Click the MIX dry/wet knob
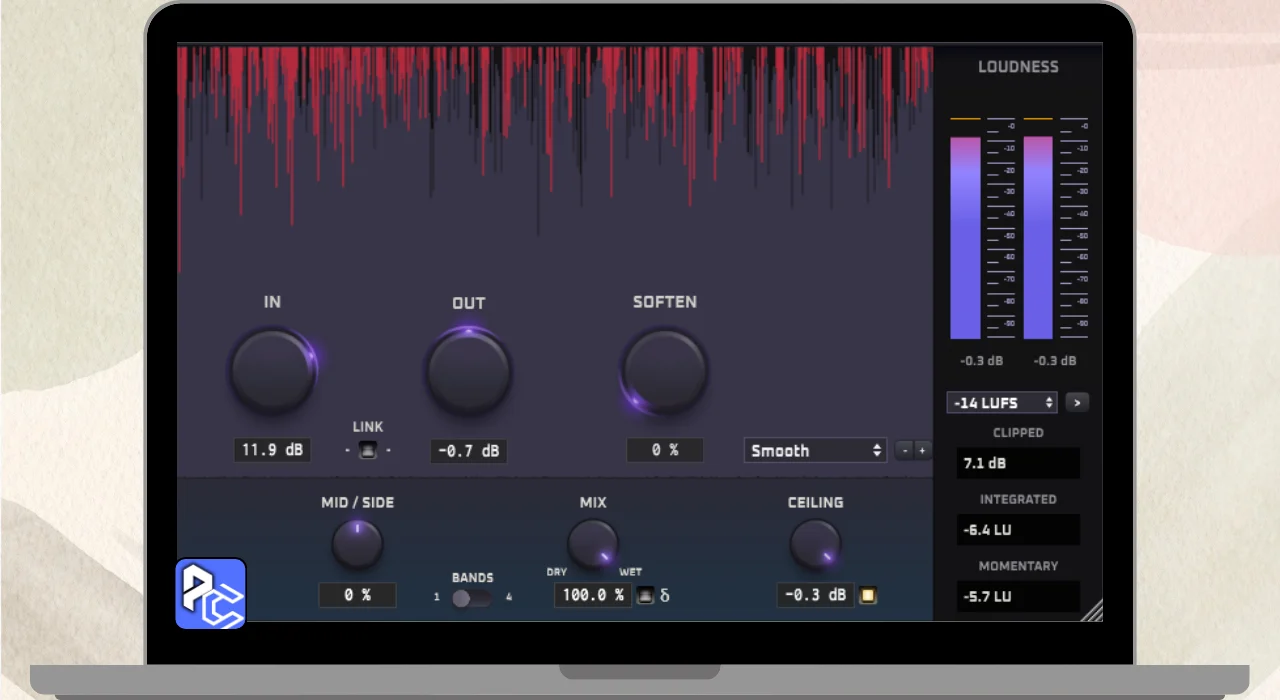 pos(593,544)
